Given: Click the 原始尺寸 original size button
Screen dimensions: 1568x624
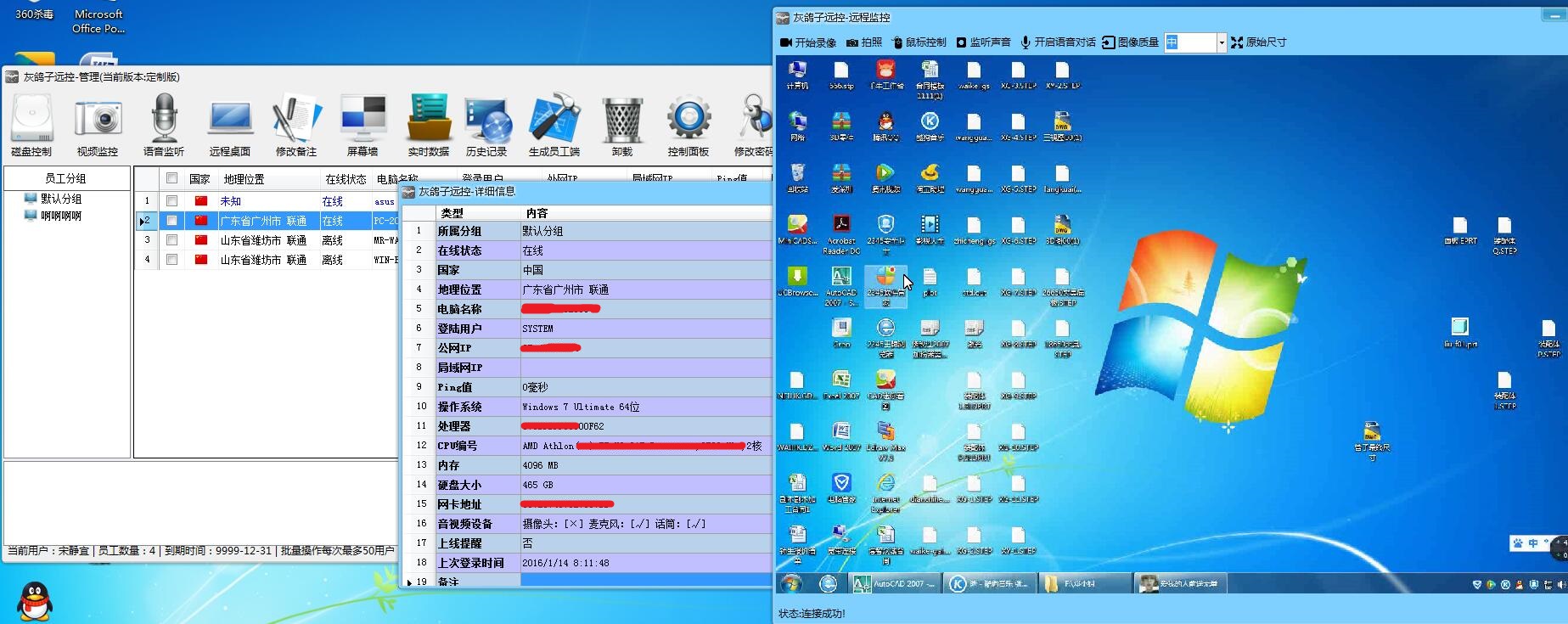Looking at the screenshot, I should [1259, 42].
